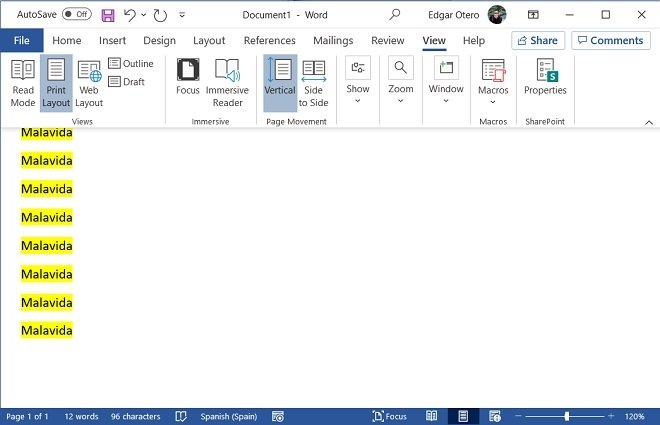
Task: Select the View tab
Action: [x=434, y=40]
